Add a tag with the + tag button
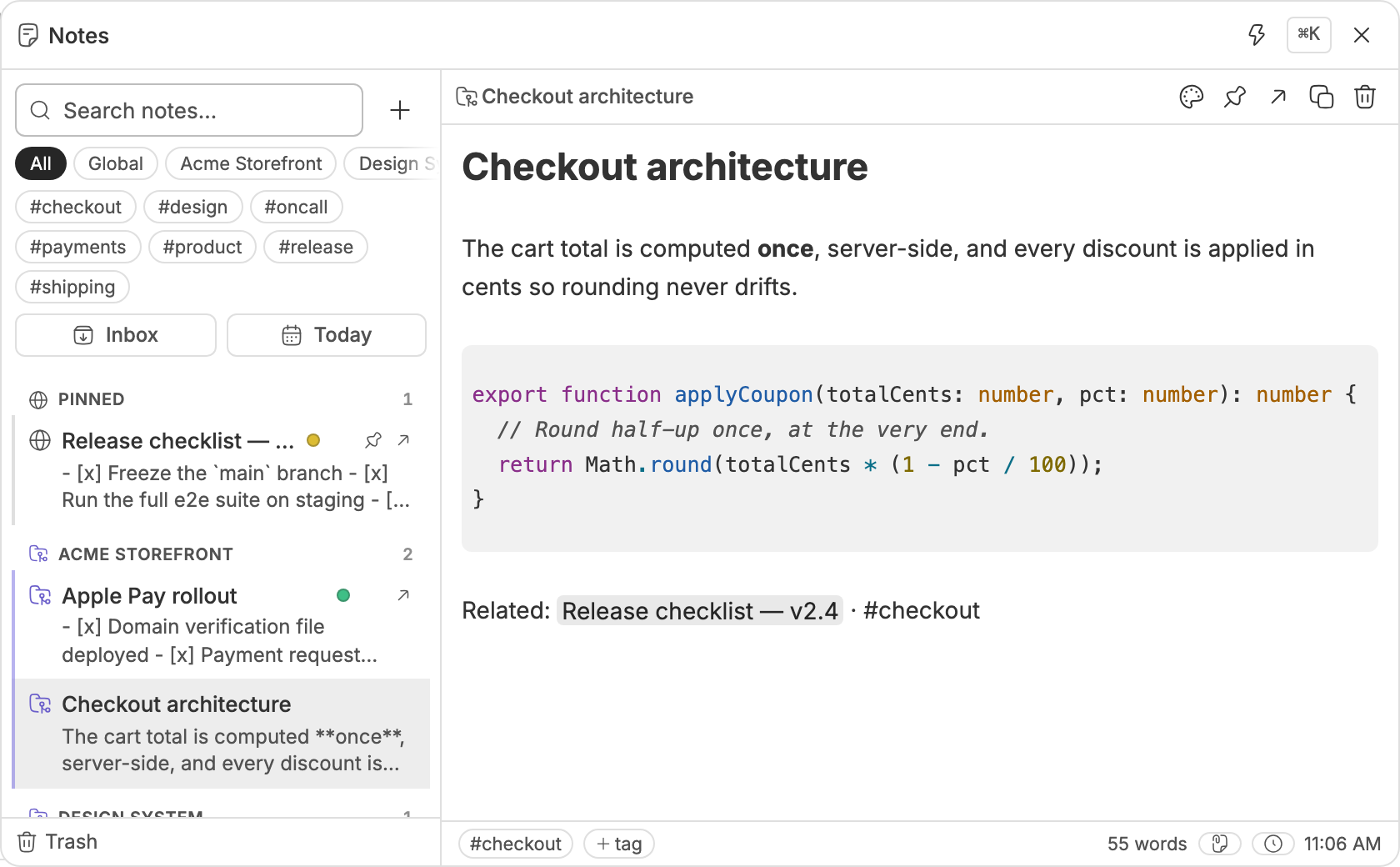The width and height of the screenshot is (1400, 867). point(619,844)
